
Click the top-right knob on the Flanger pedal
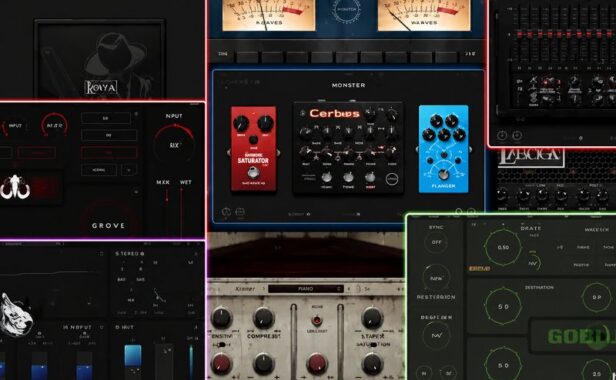point(452,121)
